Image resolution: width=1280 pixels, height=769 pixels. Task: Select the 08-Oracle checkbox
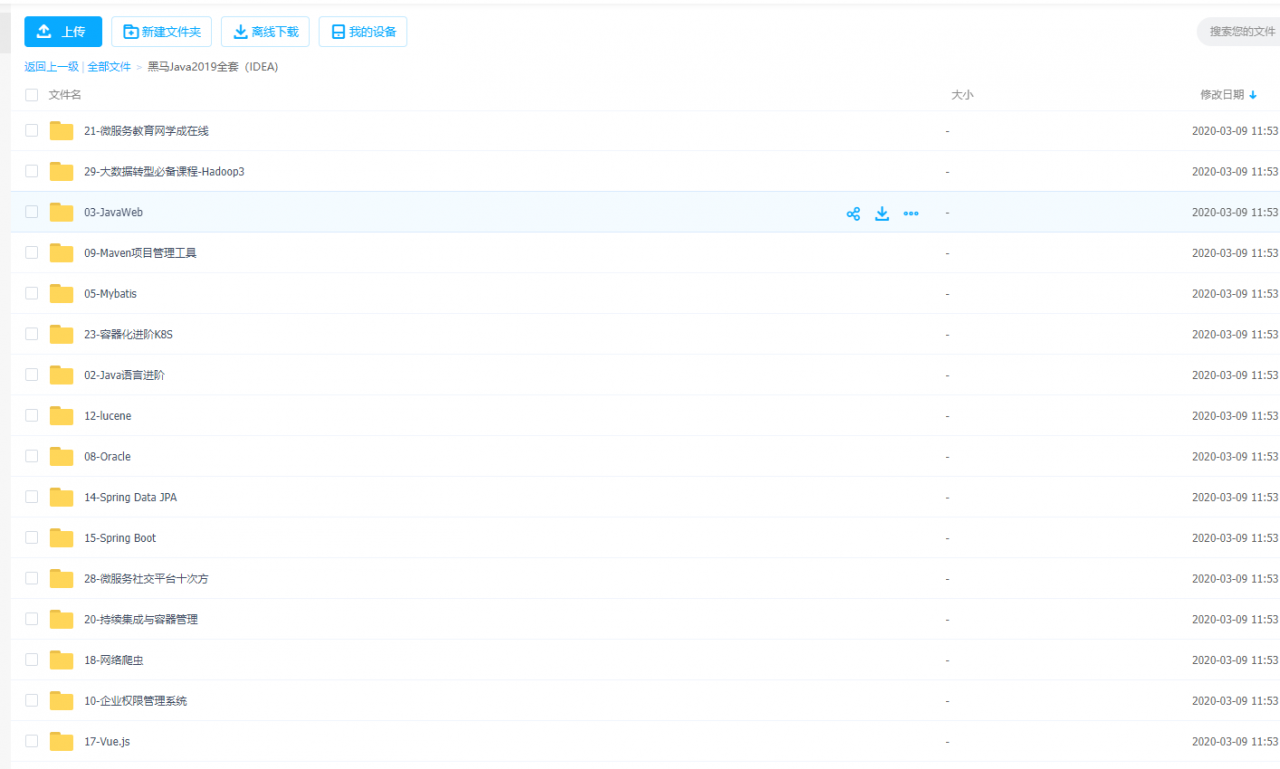[x=31, y=456]
